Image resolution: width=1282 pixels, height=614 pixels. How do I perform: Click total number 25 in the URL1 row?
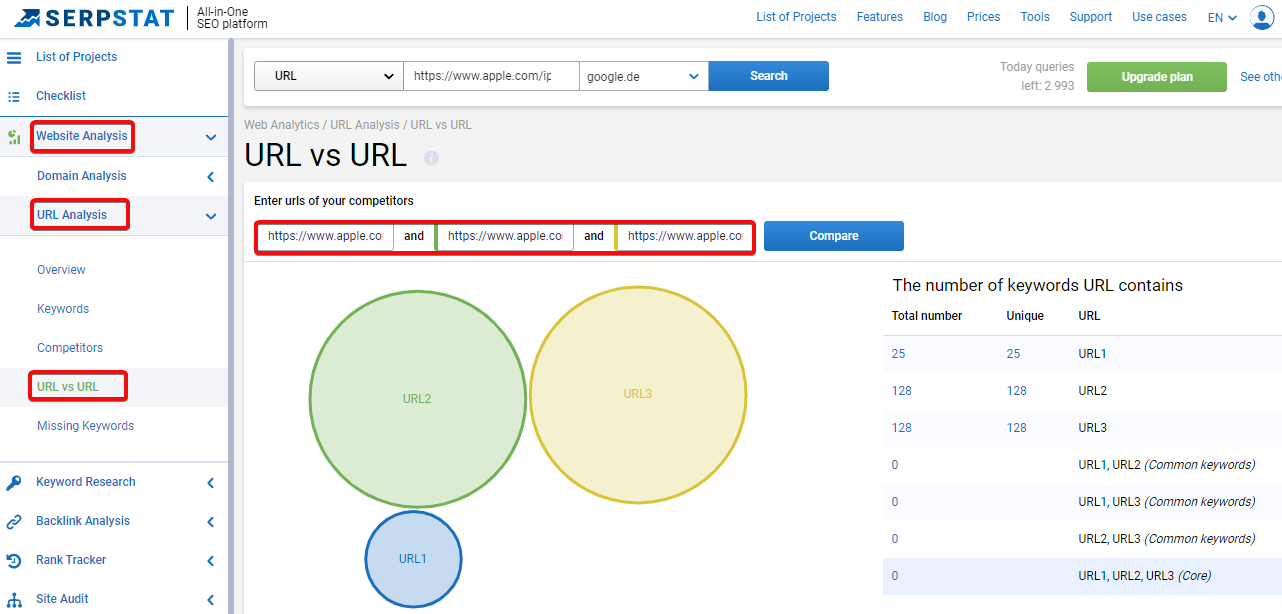898,354
